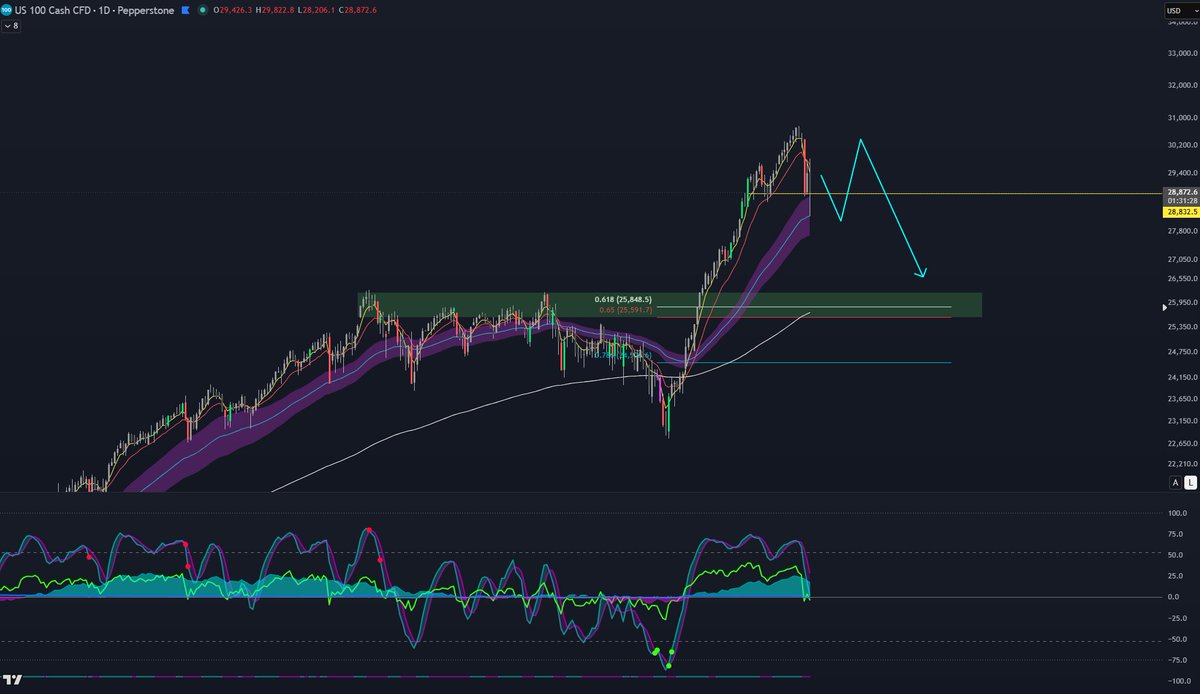1200x694 pixels.
Task: Click the 24,750.0 price axis label
Action: (x=1181, y=352)
